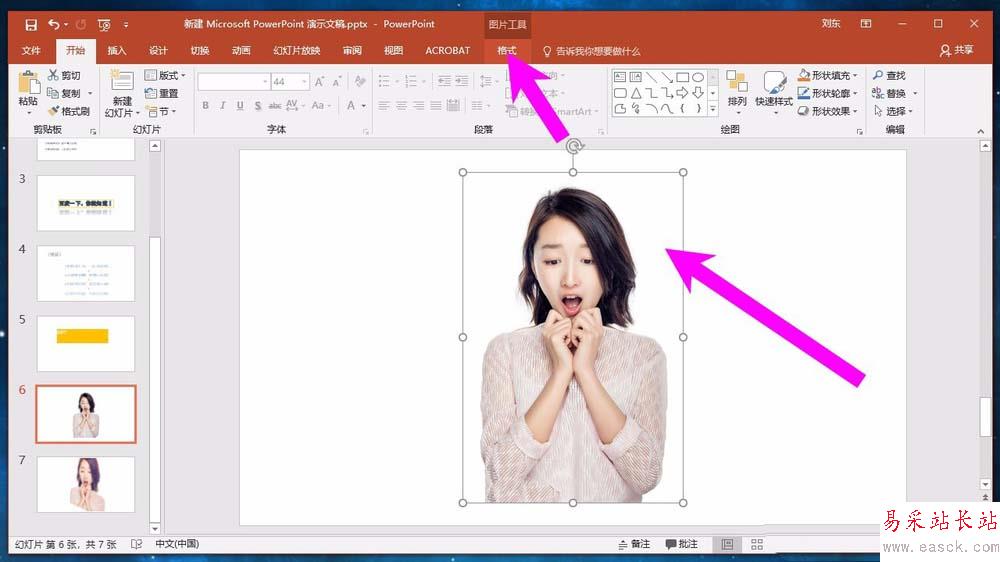Click the Save icon in quick access toolbar
This screenshot has height=562, width=1000.
coord(31,23)
